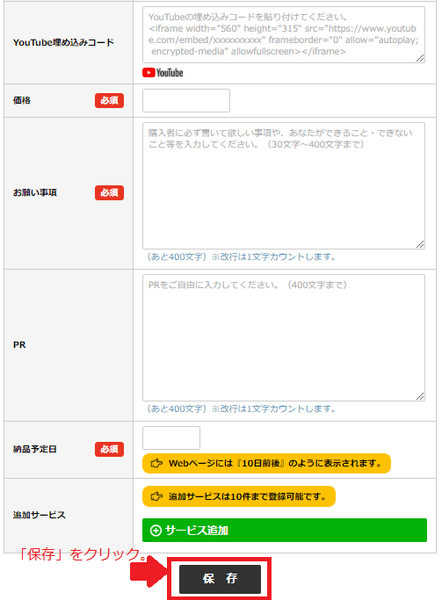
Task: Click the yellow 10日前後 display hint
Action: coord(266,463)
